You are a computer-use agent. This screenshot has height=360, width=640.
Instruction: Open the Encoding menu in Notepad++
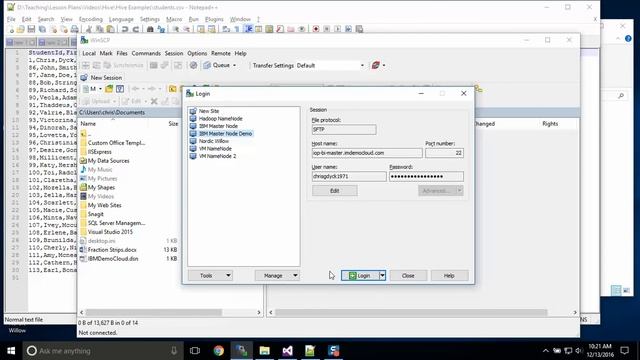pos(91,19)
